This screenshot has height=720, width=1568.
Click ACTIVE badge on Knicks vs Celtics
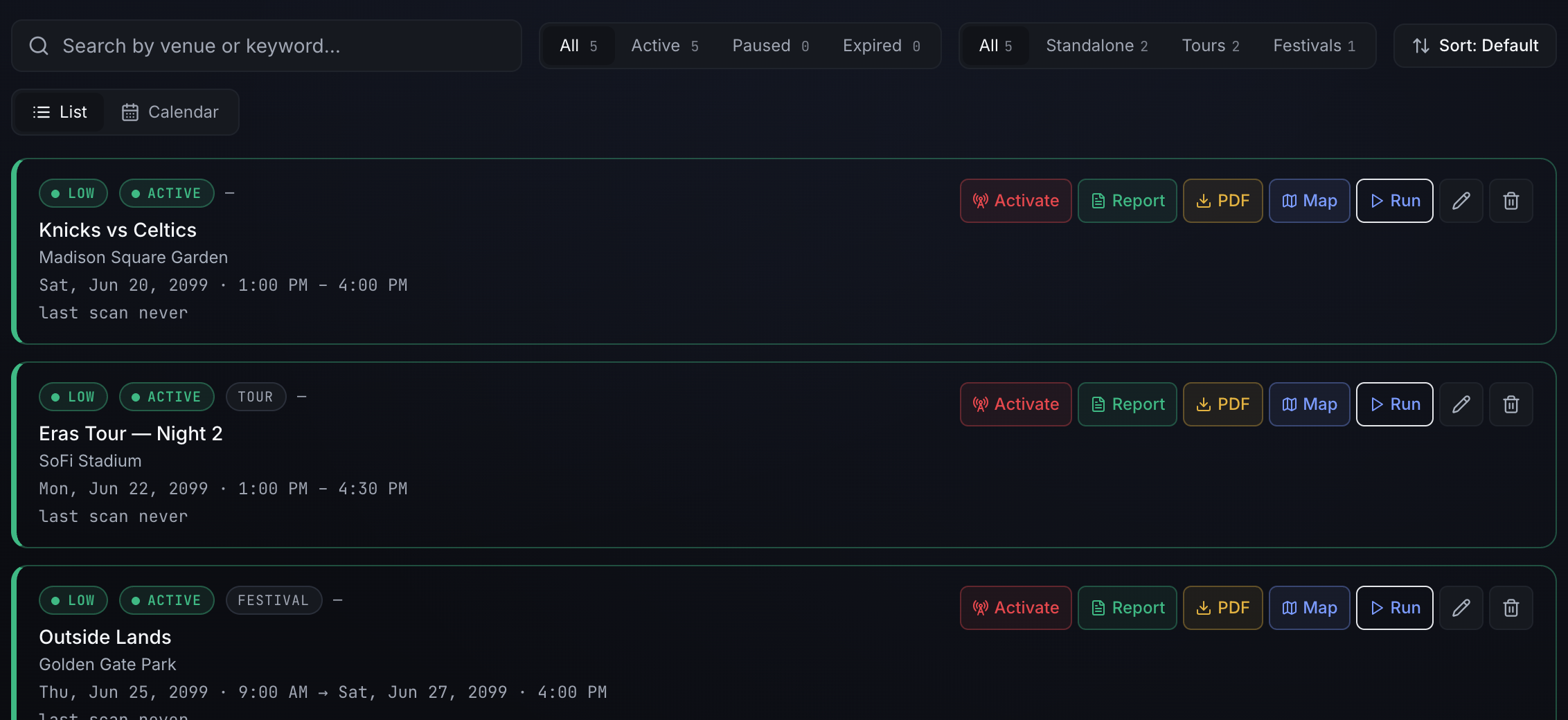167,193
